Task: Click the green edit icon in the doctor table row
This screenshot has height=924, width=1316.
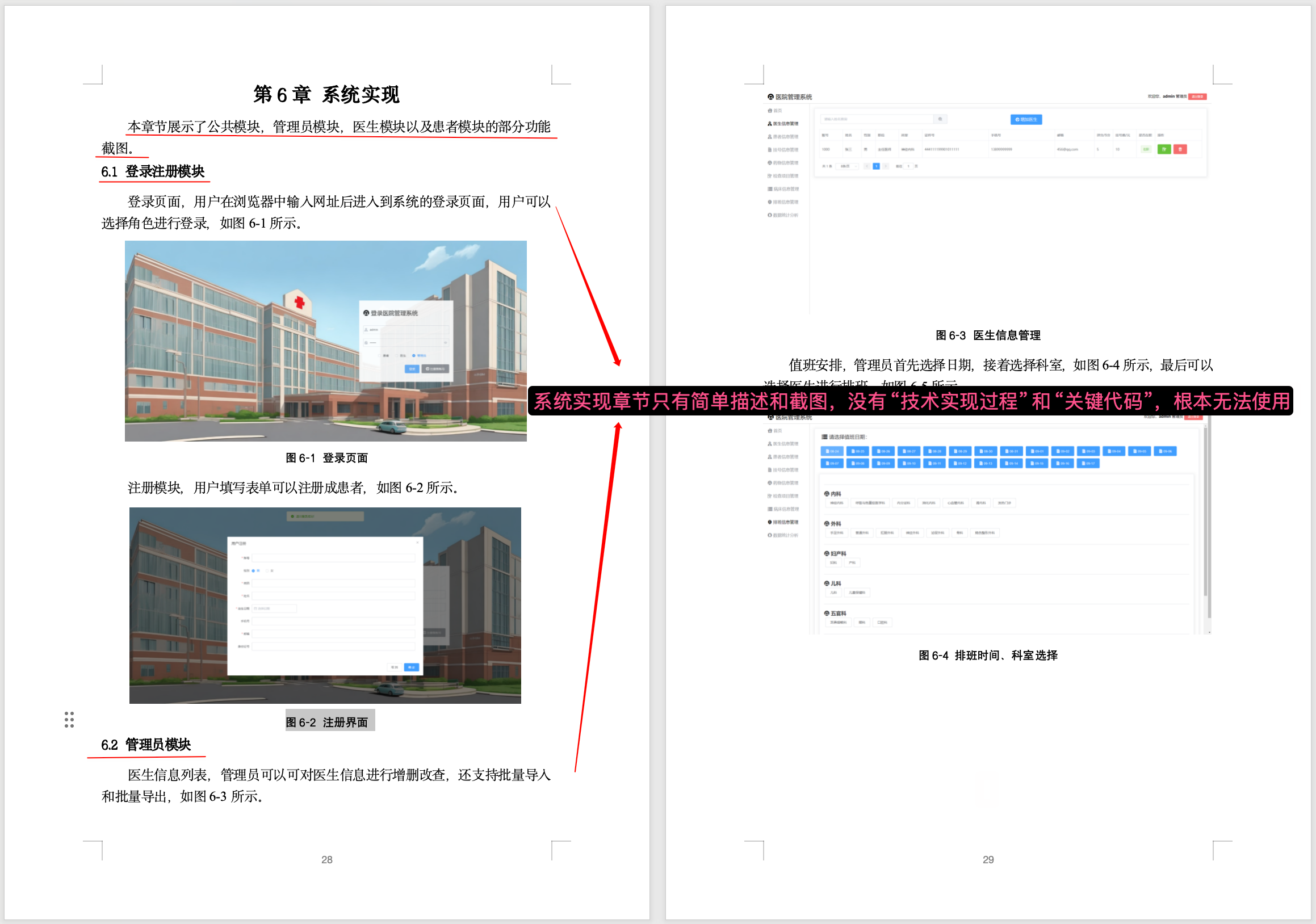Action: point(1163,149)
